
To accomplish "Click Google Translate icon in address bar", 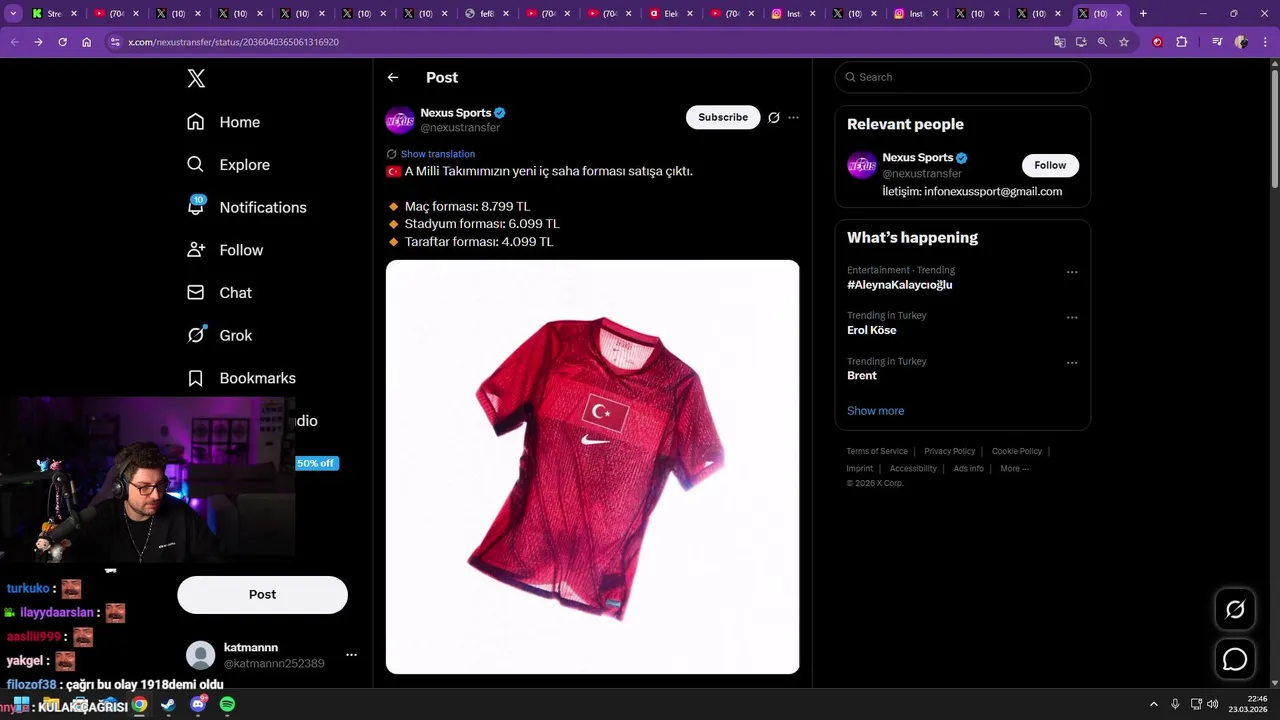I will tap(1060, 42).
